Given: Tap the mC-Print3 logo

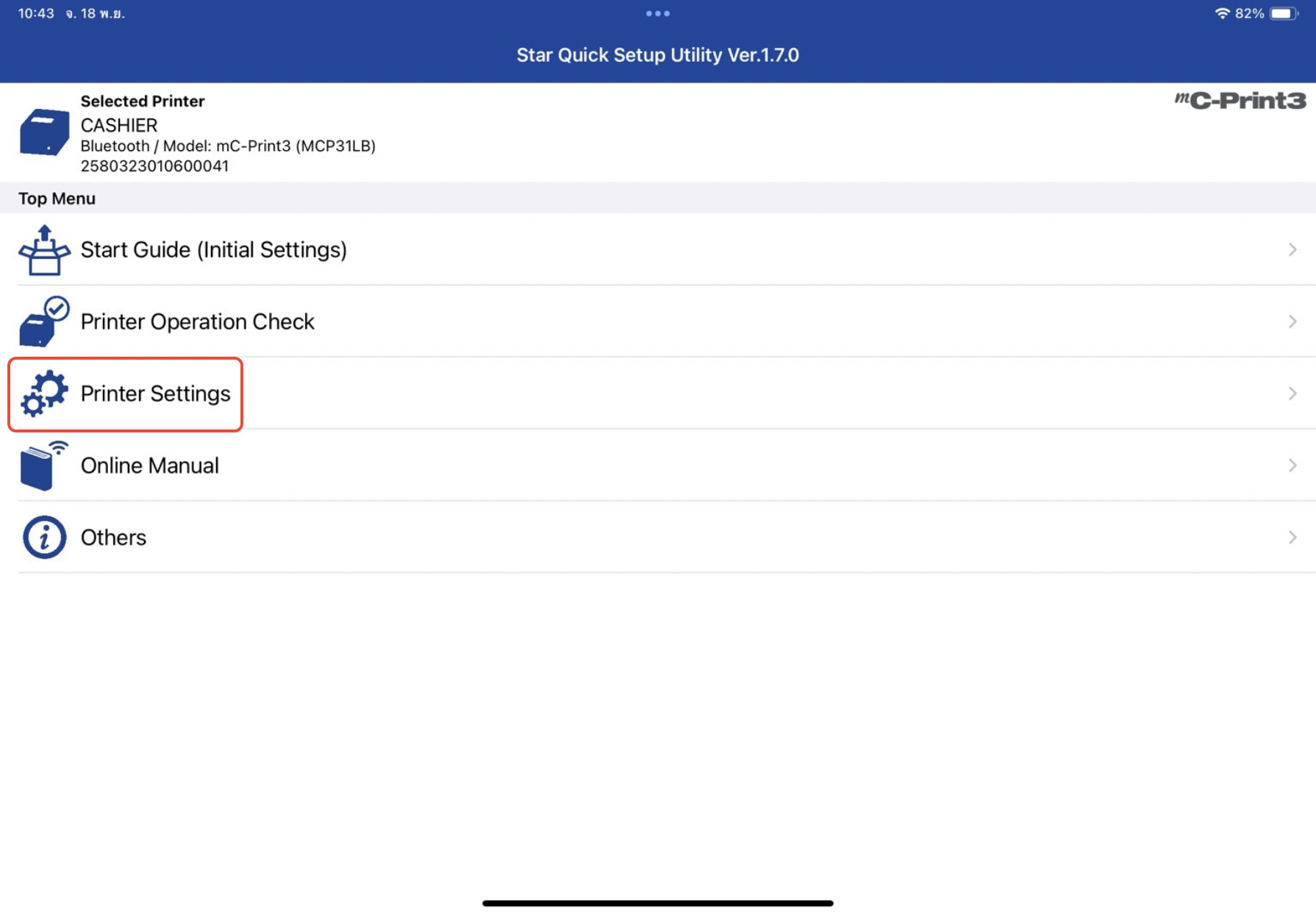Looking at the screenshot, I should point(1240,101).
